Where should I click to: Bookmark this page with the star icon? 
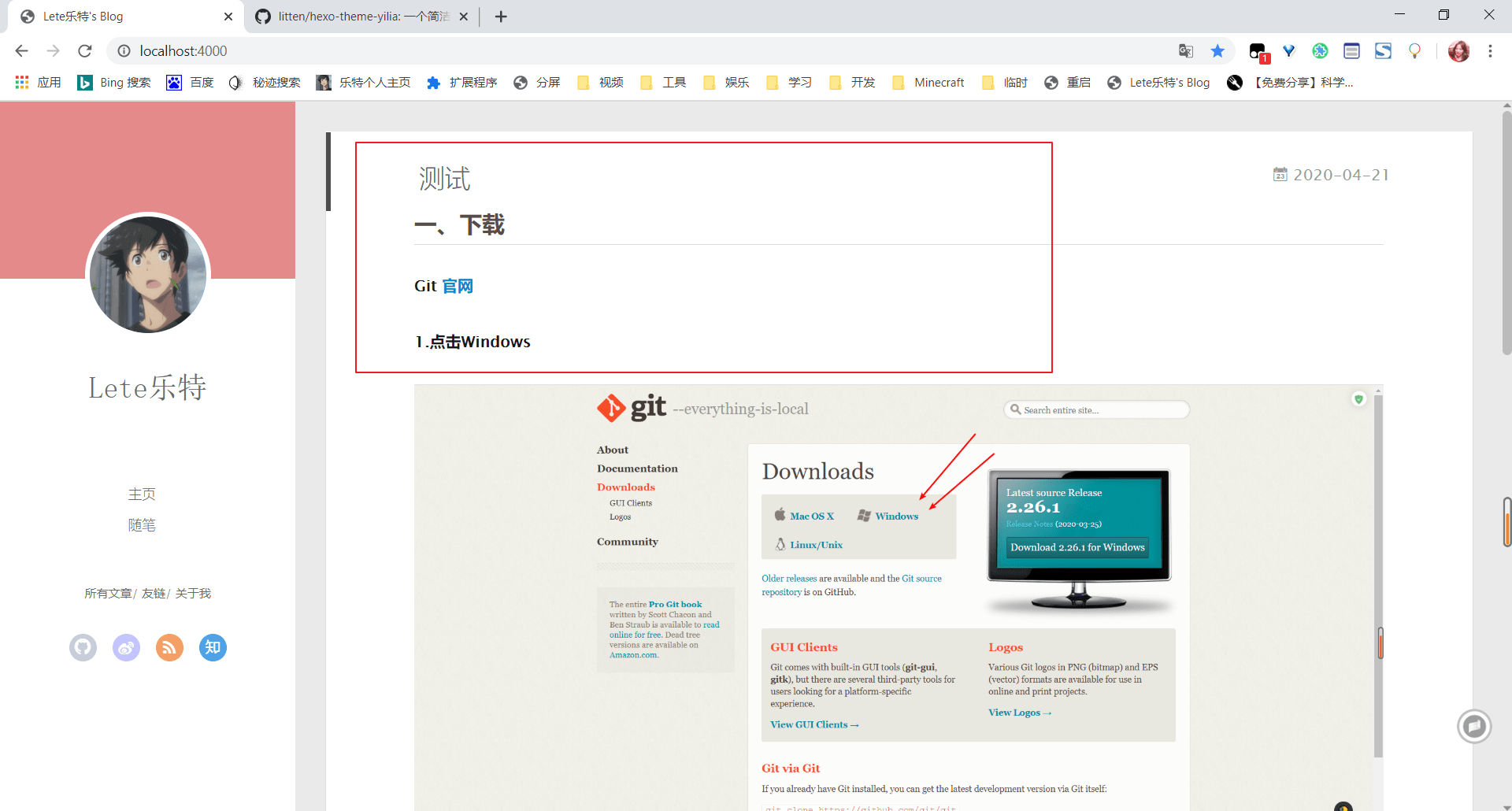click(1217, 51)
